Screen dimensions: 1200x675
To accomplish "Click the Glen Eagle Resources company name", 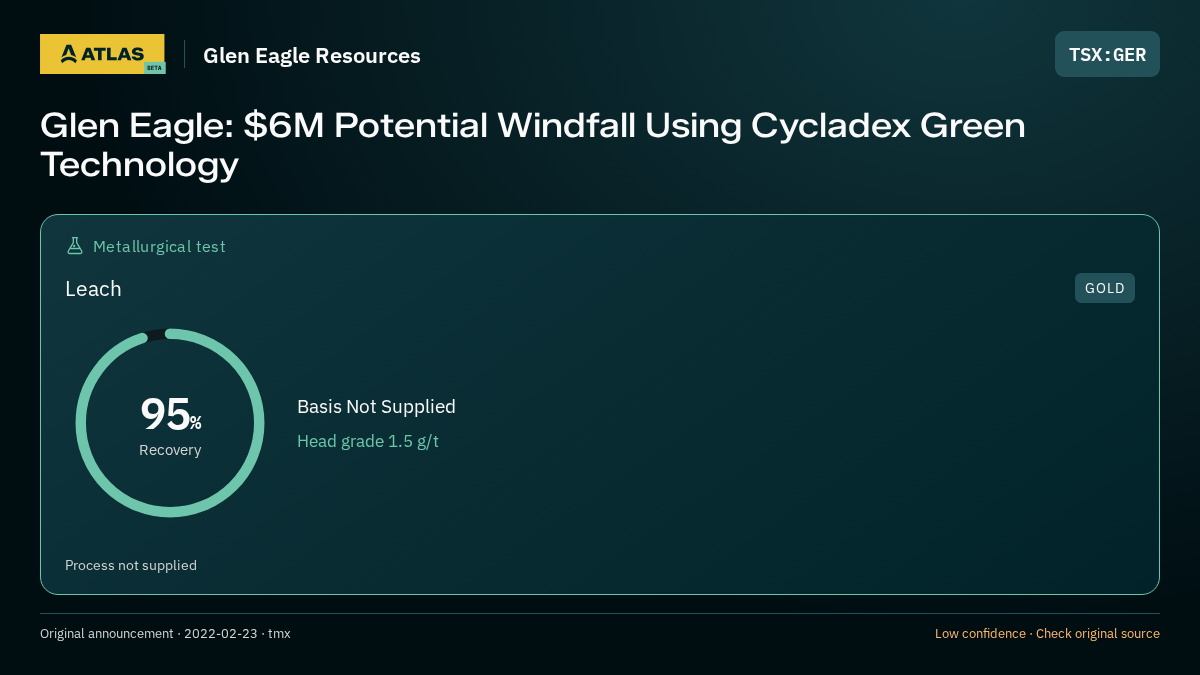I will pyautogui.click(x=312, y=56).
